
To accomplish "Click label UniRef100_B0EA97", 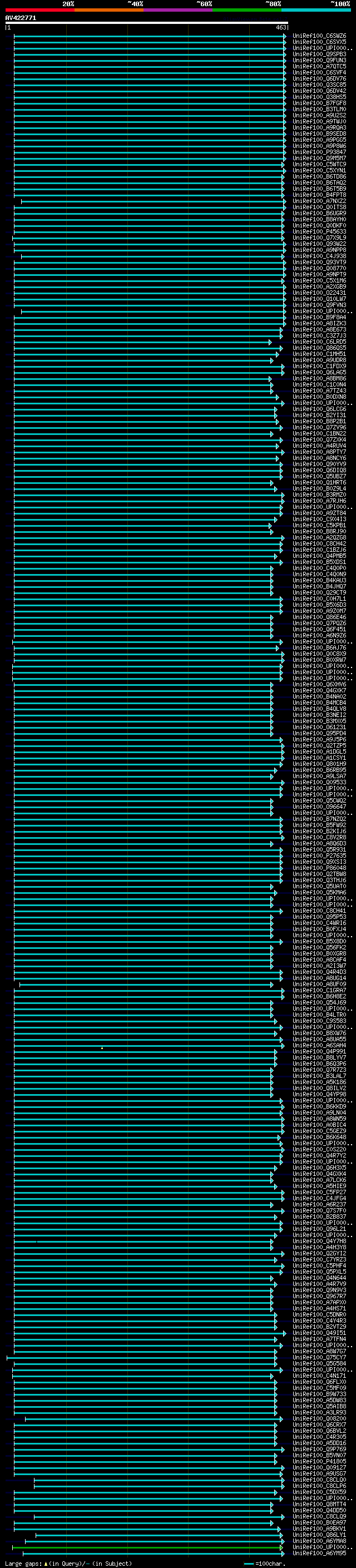I will coord(319,1522).
